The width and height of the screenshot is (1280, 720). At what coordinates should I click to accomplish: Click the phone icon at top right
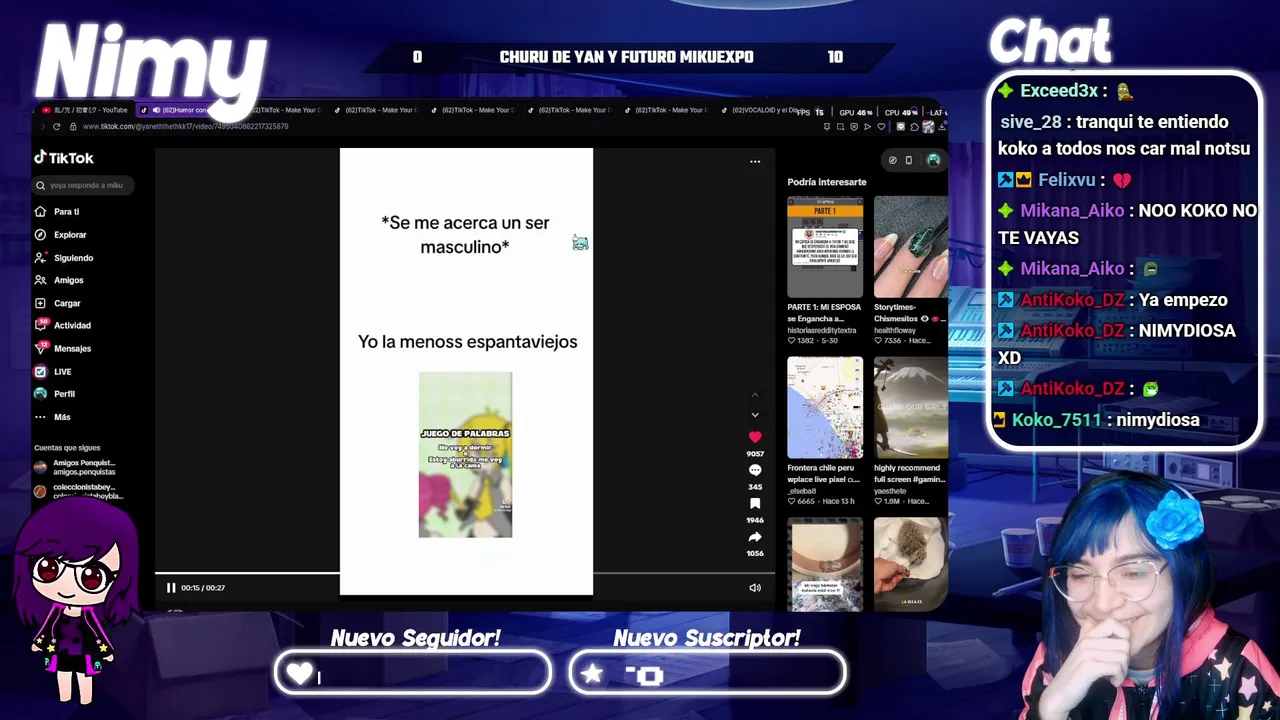pos(908,160)
